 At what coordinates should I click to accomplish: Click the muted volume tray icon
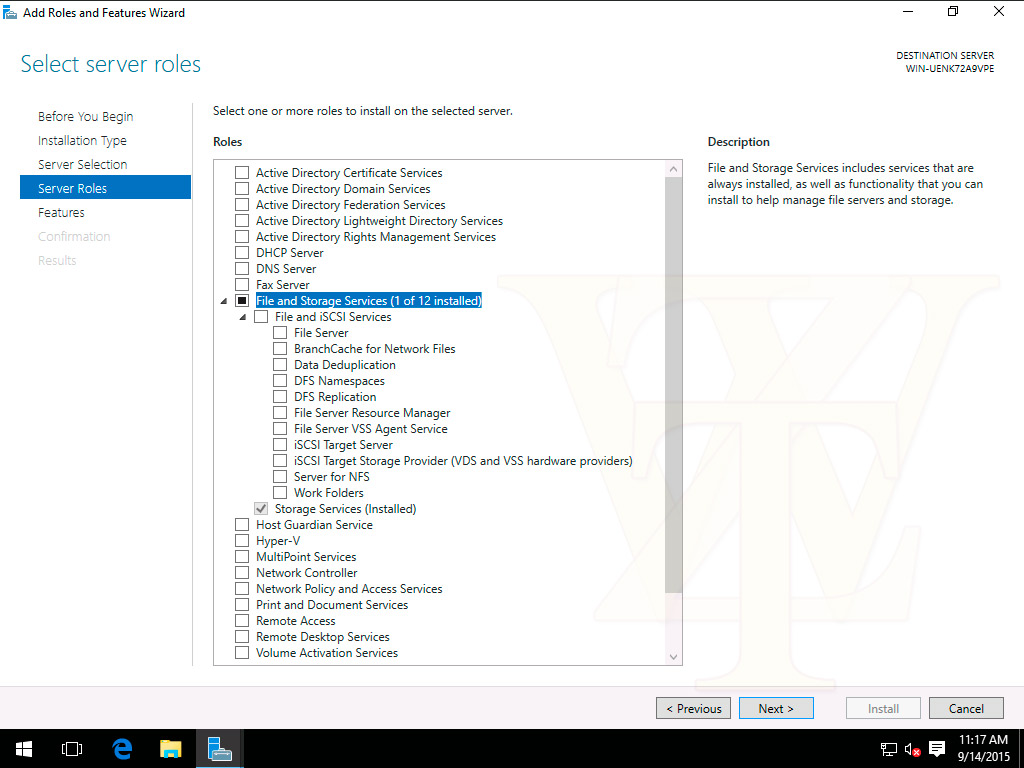pyautogui.click(x=912, y=749)
